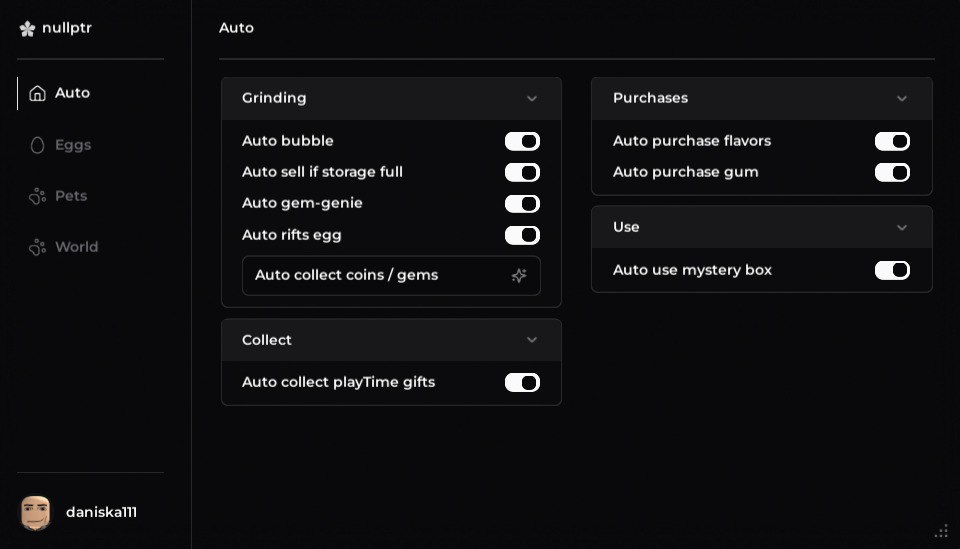Turn off Auto sell if storage full
The image size is (960, 549).
pyautogui.click(x=522, y=172)
